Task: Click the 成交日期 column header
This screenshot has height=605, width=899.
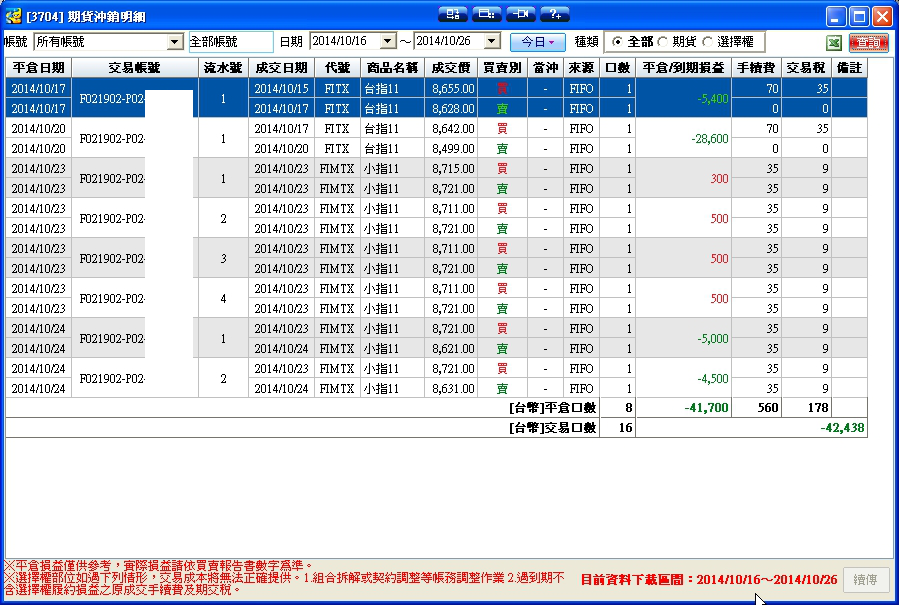Action: 282,68
